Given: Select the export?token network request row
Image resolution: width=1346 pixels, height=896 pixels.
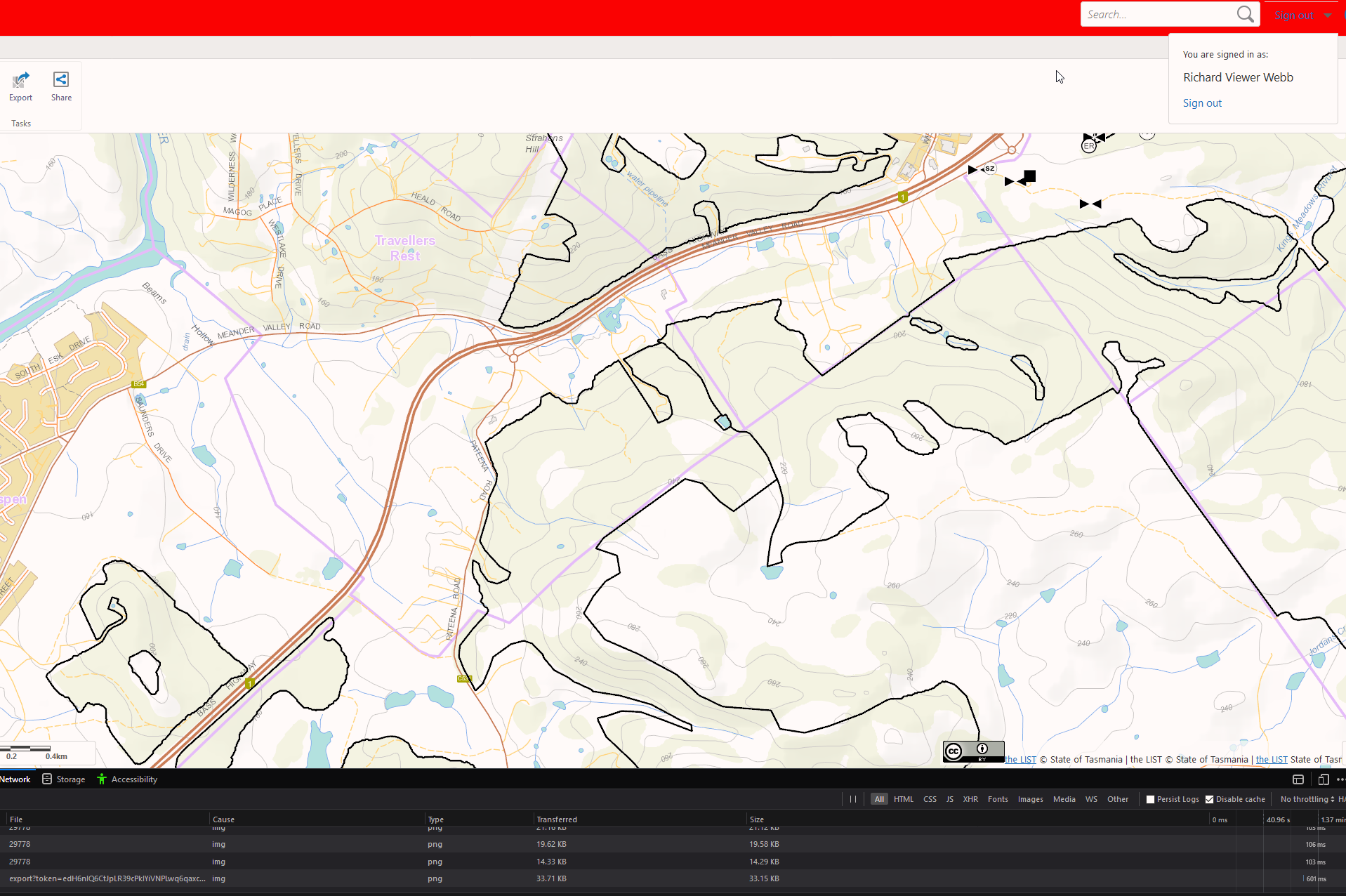Looking at the screenshot, I should coord(673,878).
